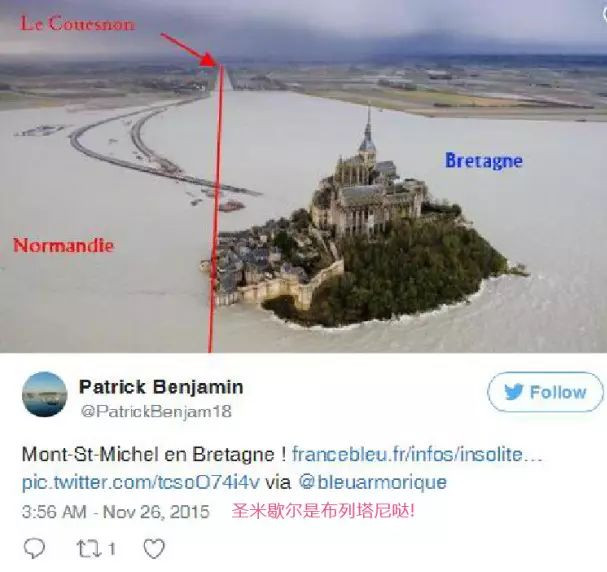607x572 pixels.
Task: Click the retweet arrows icon
Action: click(x=89, y=548)
